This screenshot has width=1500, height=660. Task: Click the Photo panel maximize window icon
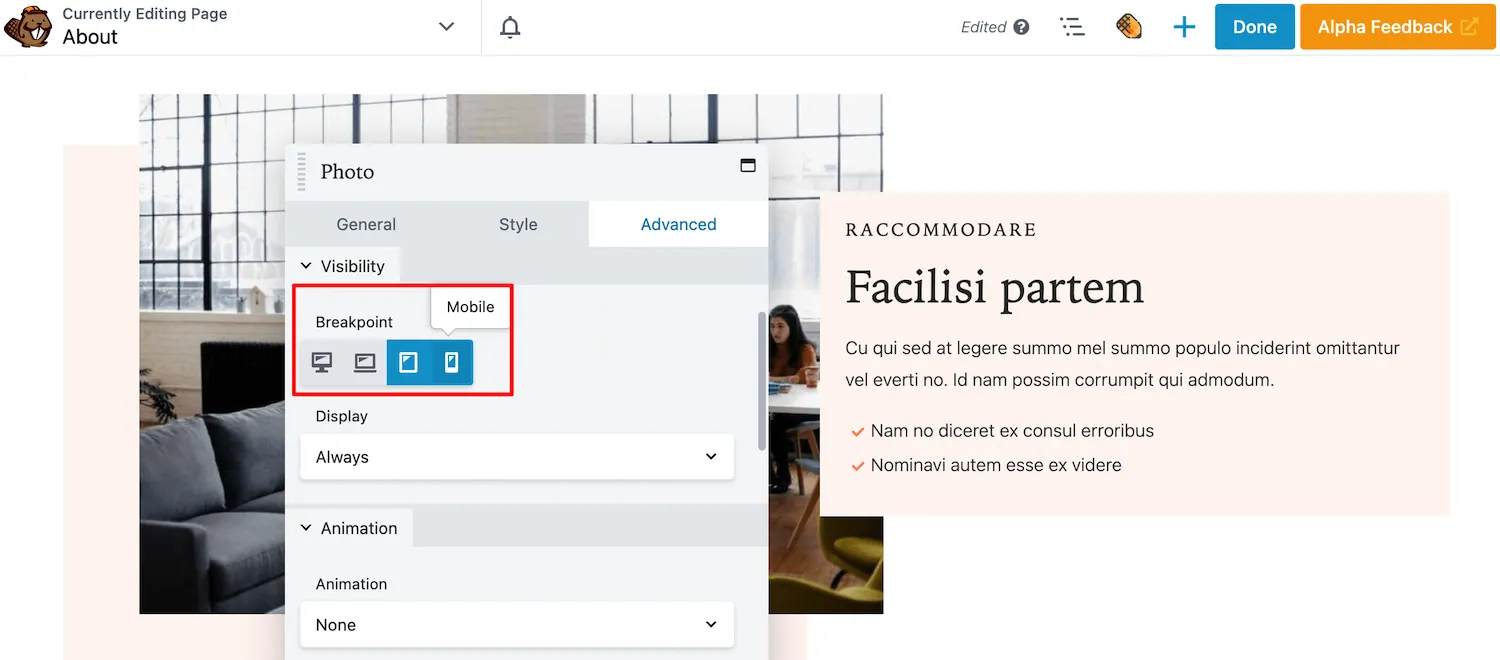748,166
